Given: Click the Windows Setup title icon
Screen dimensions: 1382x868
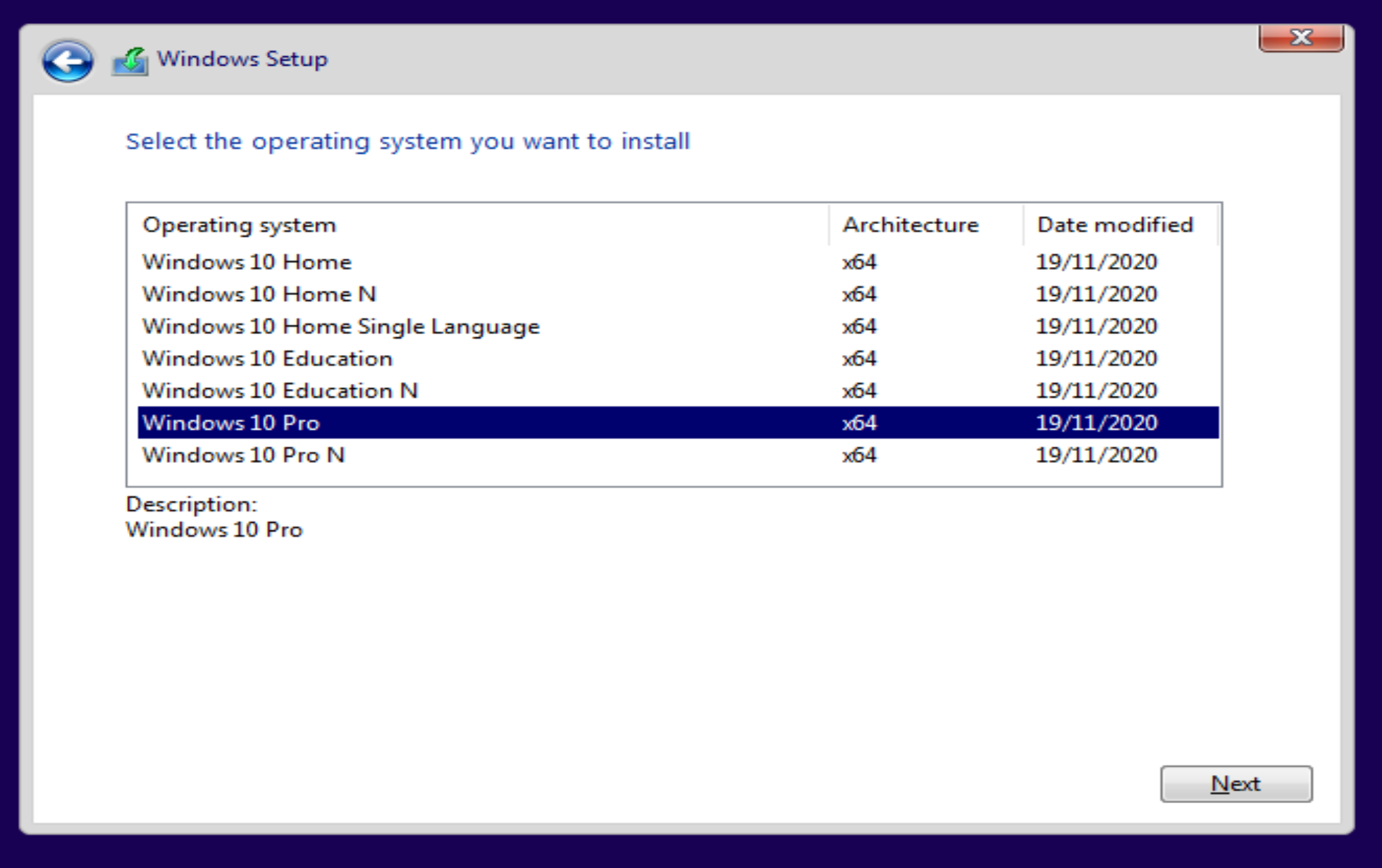Looking at the screenshot, I should point(130,61).
